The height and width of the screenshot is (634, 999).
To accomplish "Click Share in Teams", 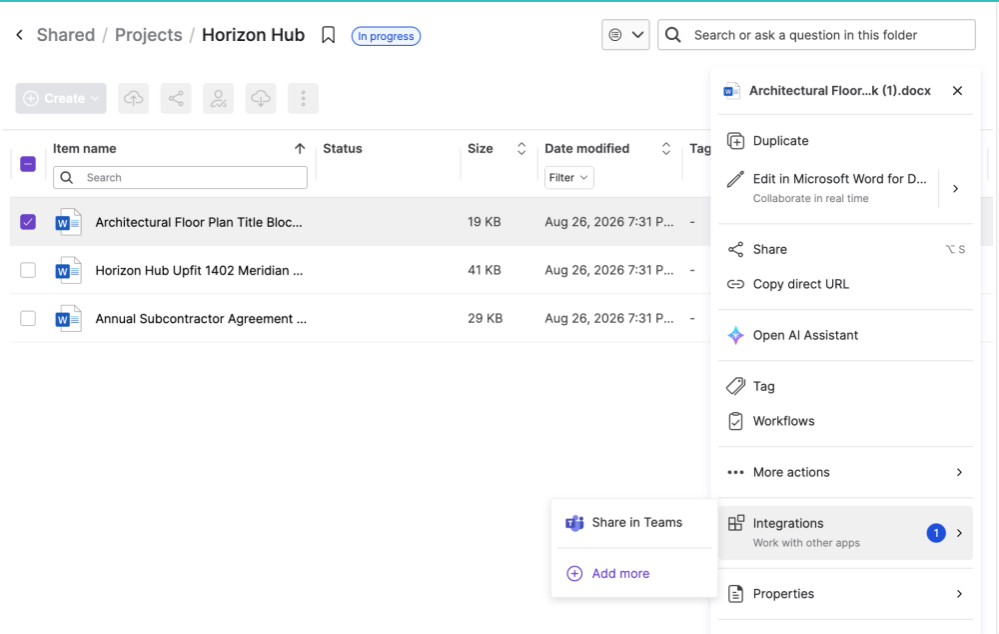I will pyautogui.click(x=635, y=522).
